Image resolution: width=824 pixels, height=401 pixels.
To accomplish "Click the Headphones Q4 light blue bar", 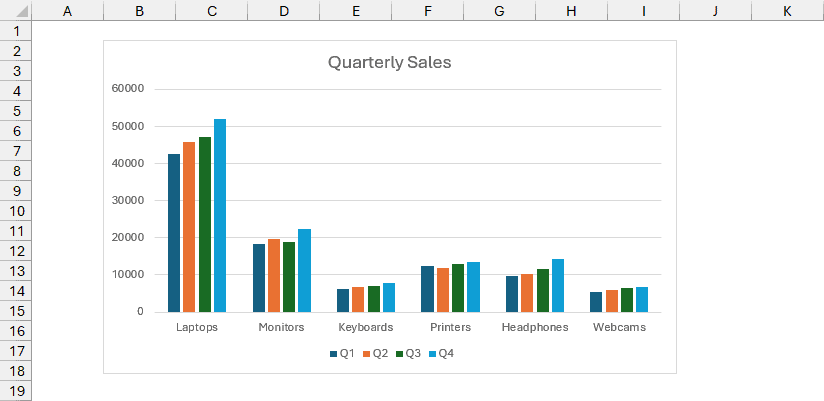I will click(558, 285).
